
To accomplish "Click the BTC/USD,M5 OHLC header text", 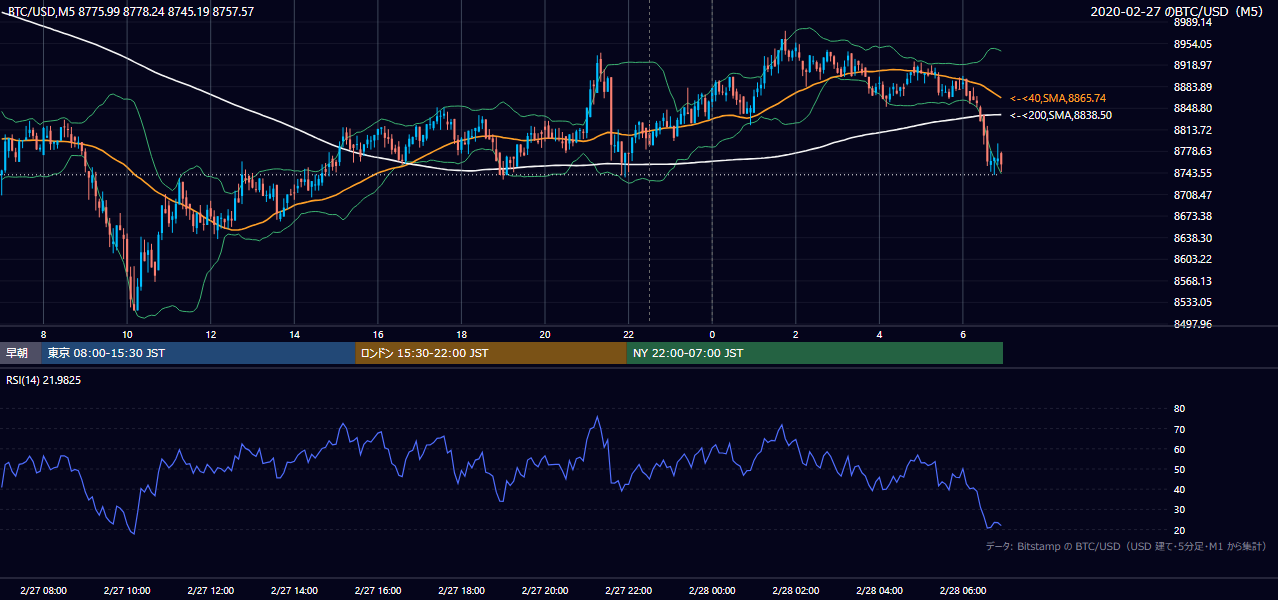I will point(130,11).
